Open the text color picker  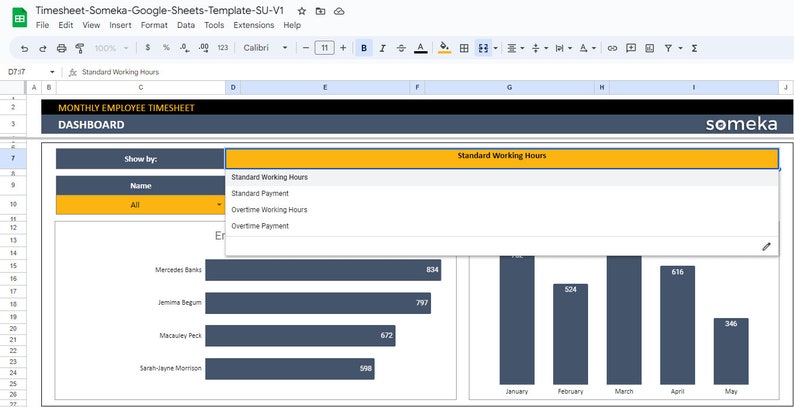[421, 48]
